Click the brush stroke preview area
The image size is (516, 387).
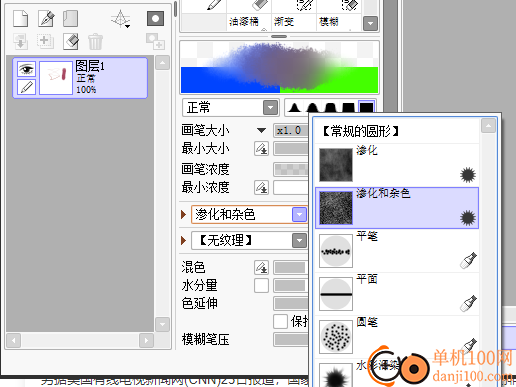279,67
